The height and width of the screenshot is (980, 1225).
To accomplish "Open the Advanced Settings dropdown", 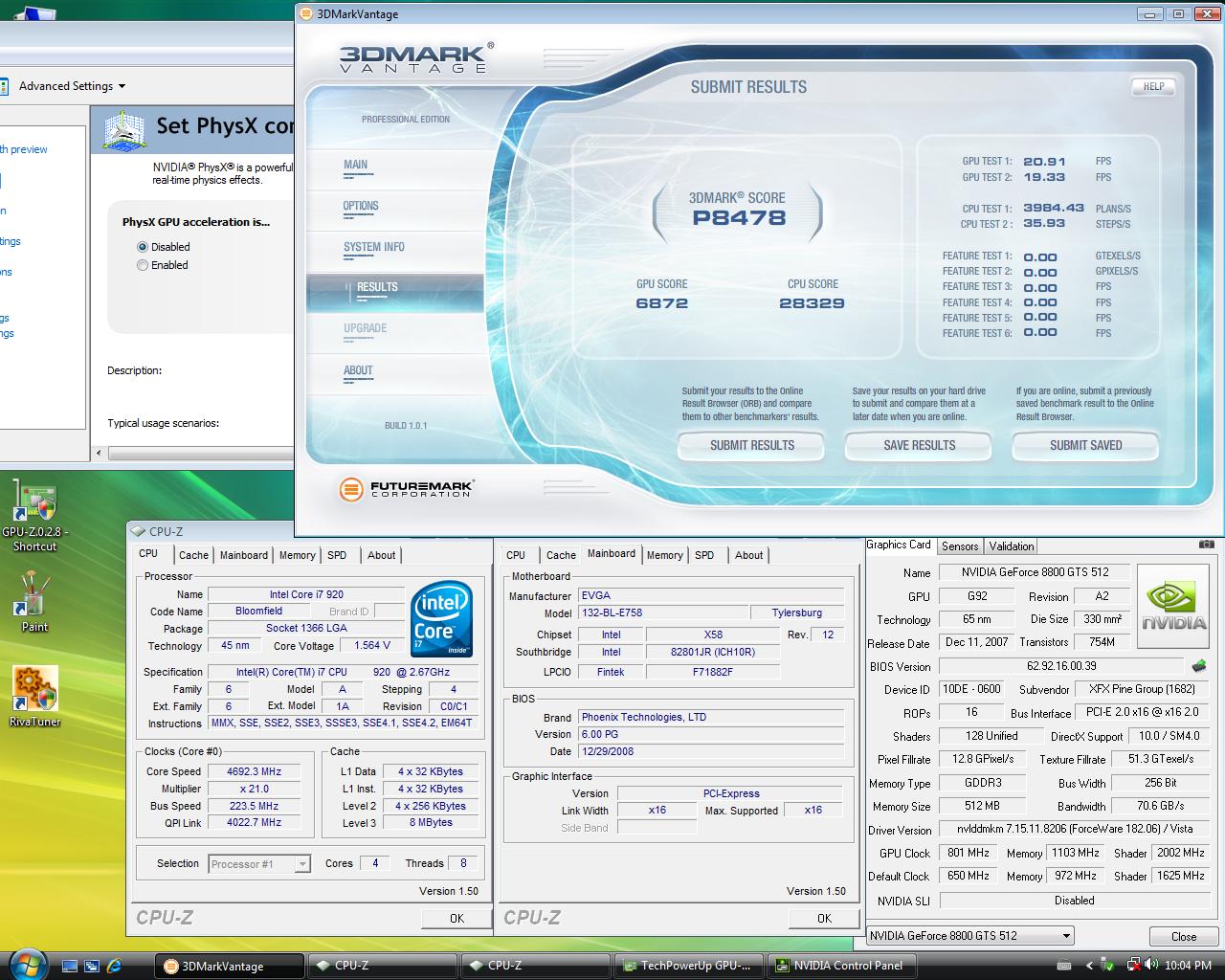I will point(73,86).
